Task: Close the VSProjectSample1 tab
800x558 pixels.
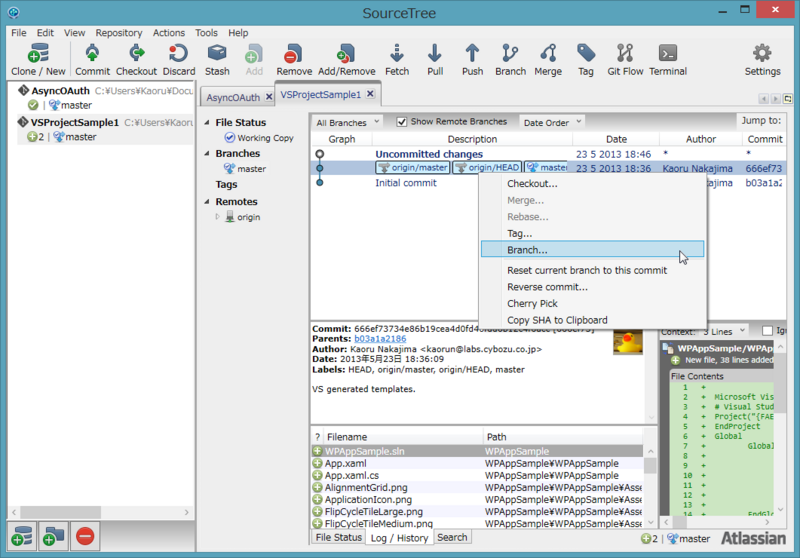Action: tap(370, 94)
